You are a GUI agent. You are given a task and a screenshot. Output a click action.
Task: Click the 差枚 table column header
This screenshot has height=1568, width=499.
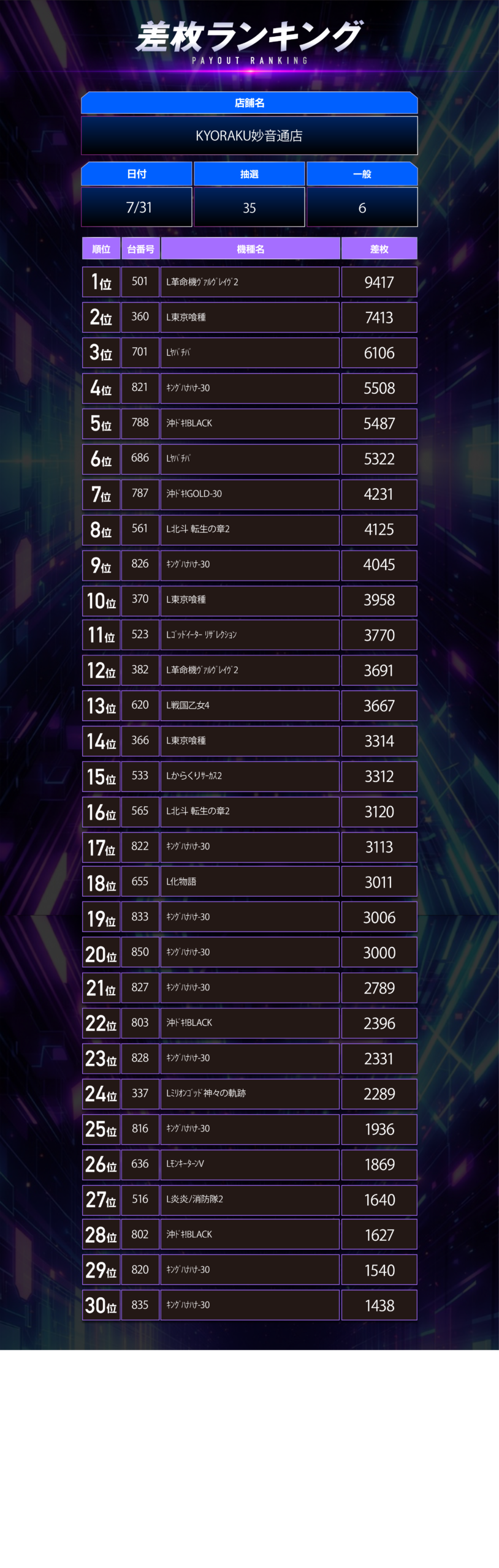(x=379, y=249)
